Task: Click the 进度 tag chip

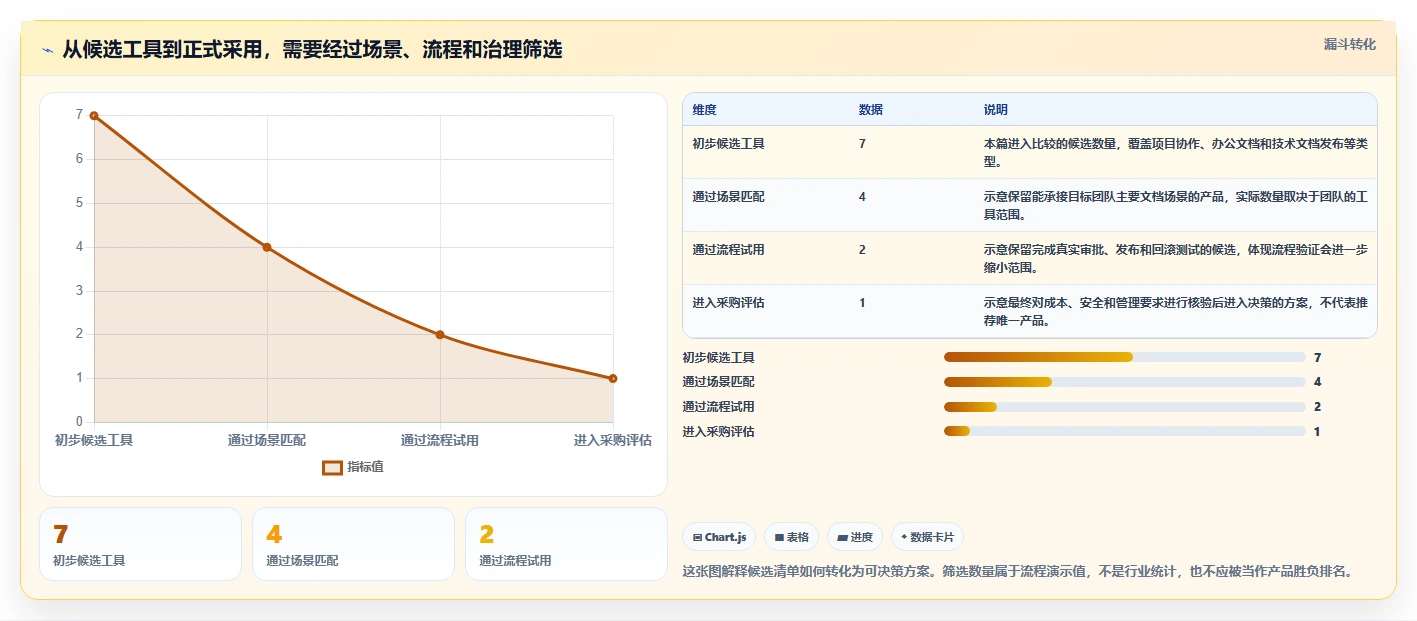Action: 855,537
